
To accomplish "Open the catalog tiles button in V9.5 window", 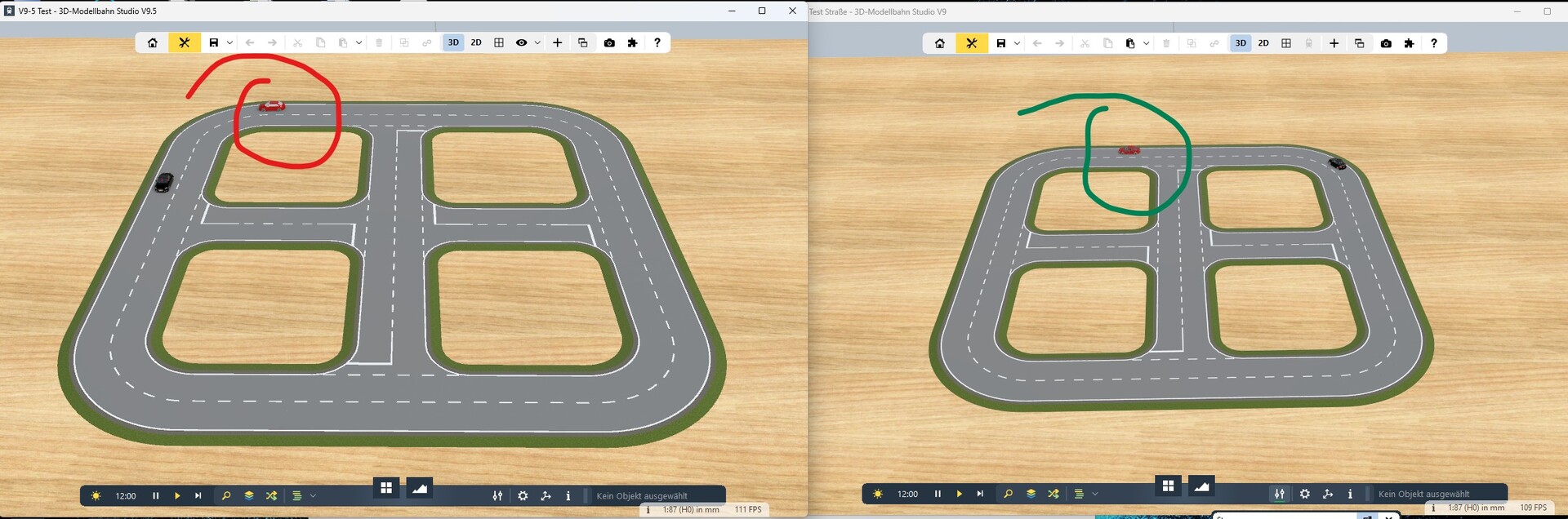I will [386, 488].
